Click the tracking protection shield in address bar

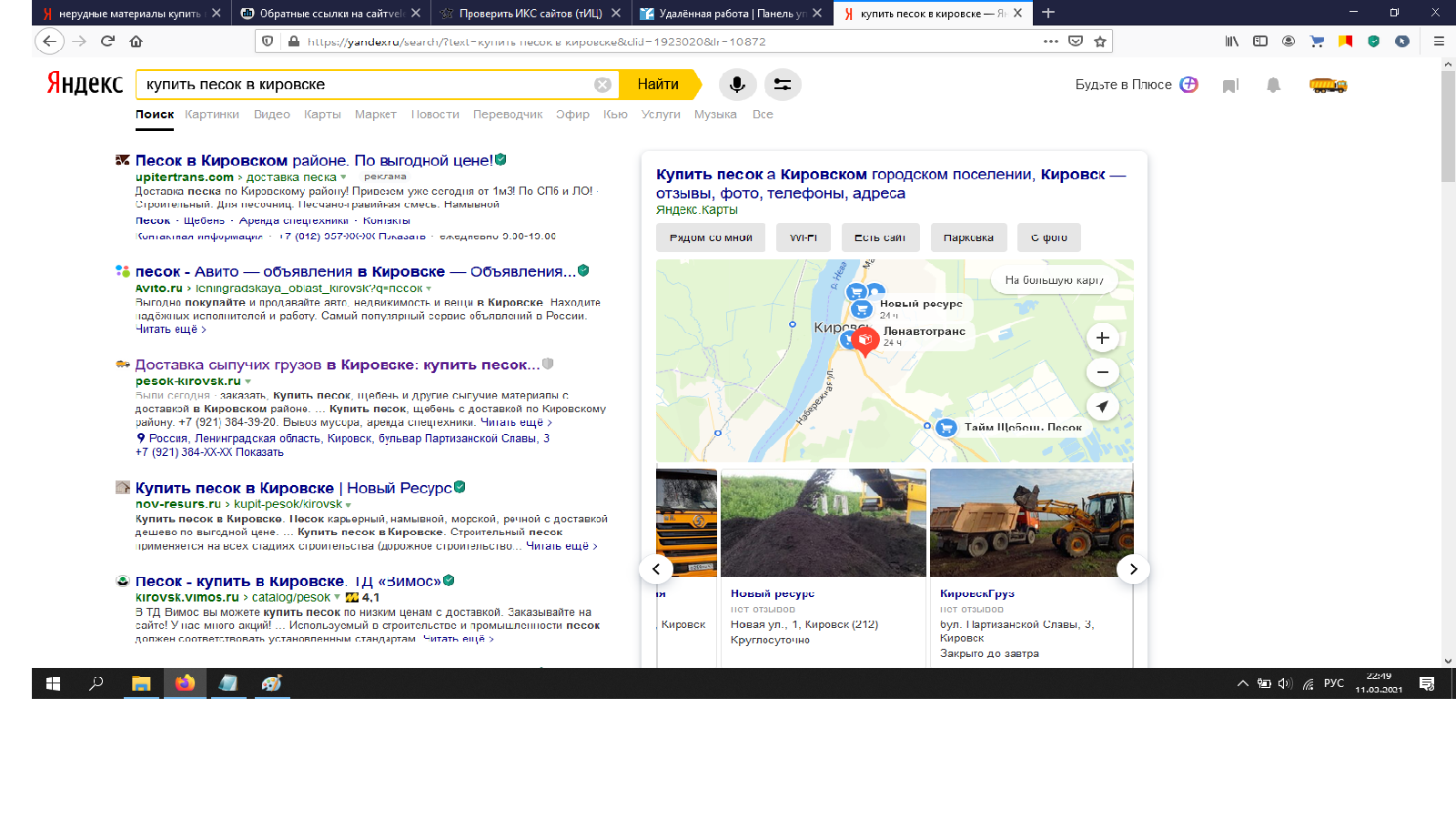point(267,41)
